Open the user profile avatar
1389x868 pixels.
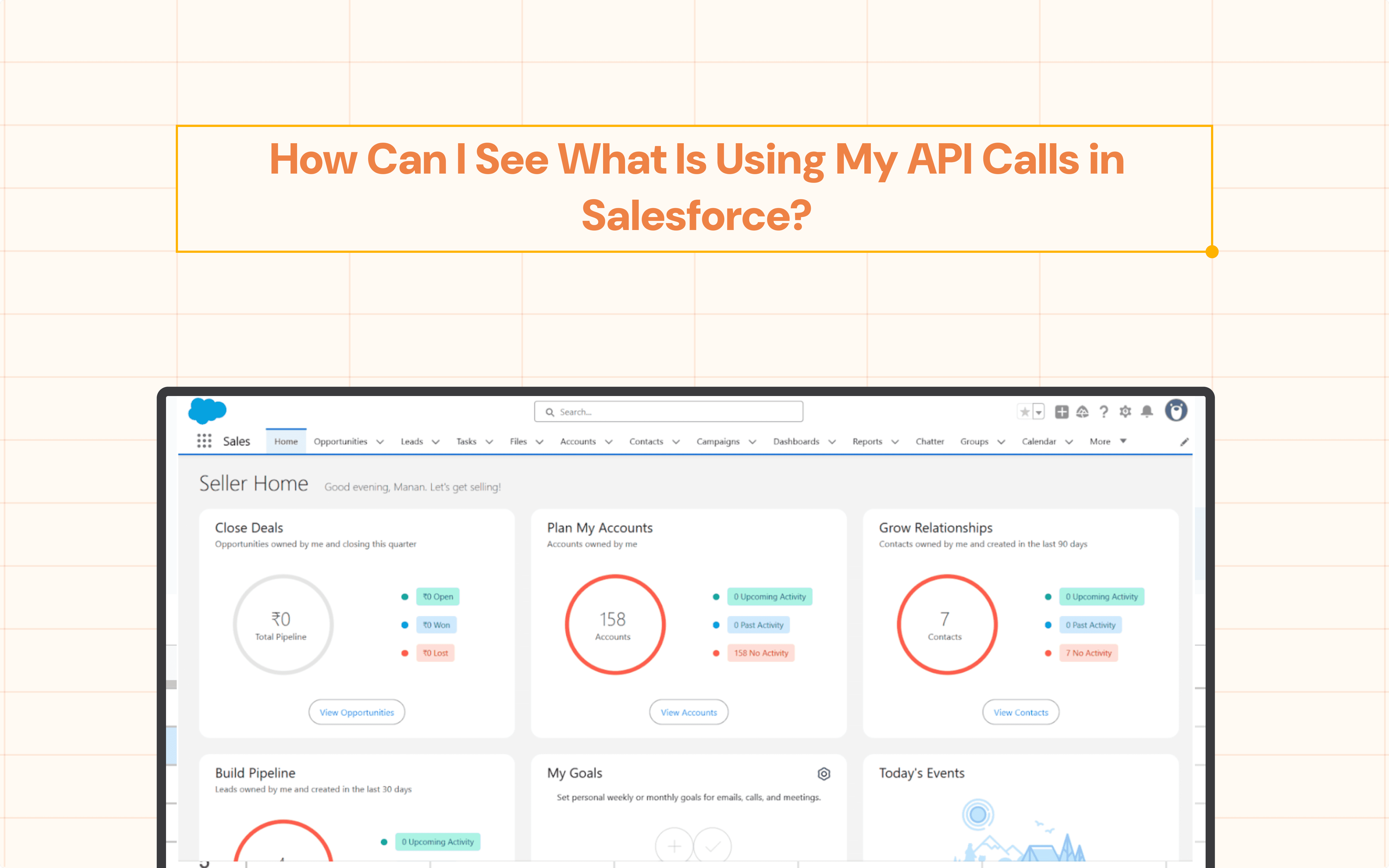tap(1175, 410)
